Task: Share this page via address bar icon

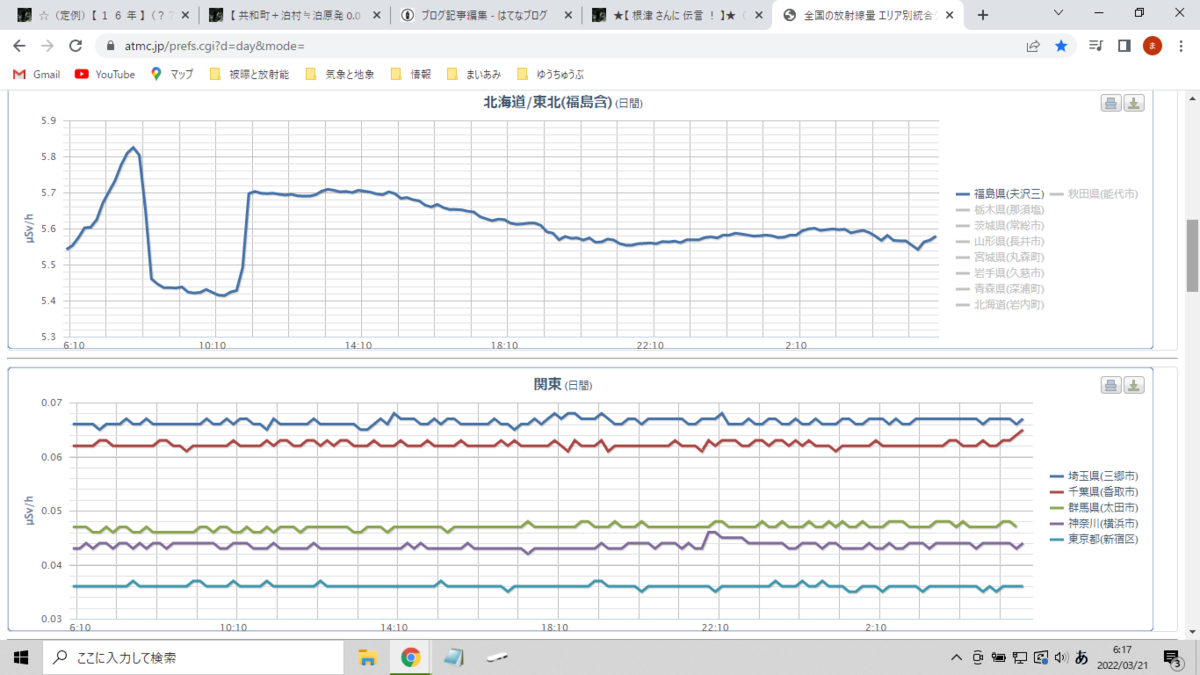Action: click(x=1033, y=46)
